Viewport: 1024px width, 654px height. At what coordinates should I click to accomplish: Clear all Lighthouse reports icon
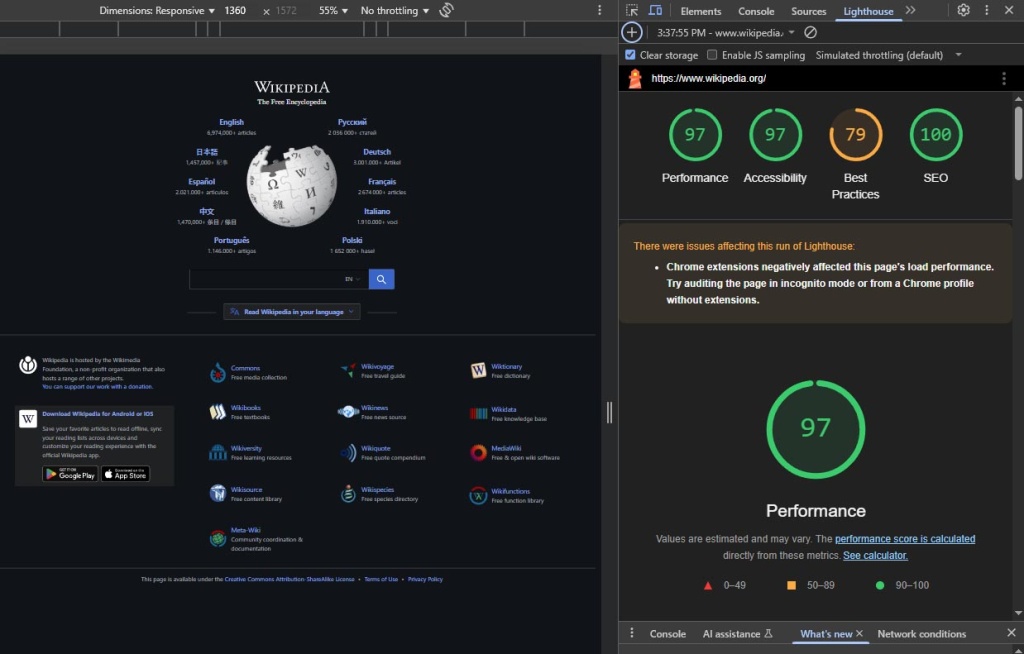[810, 33]
